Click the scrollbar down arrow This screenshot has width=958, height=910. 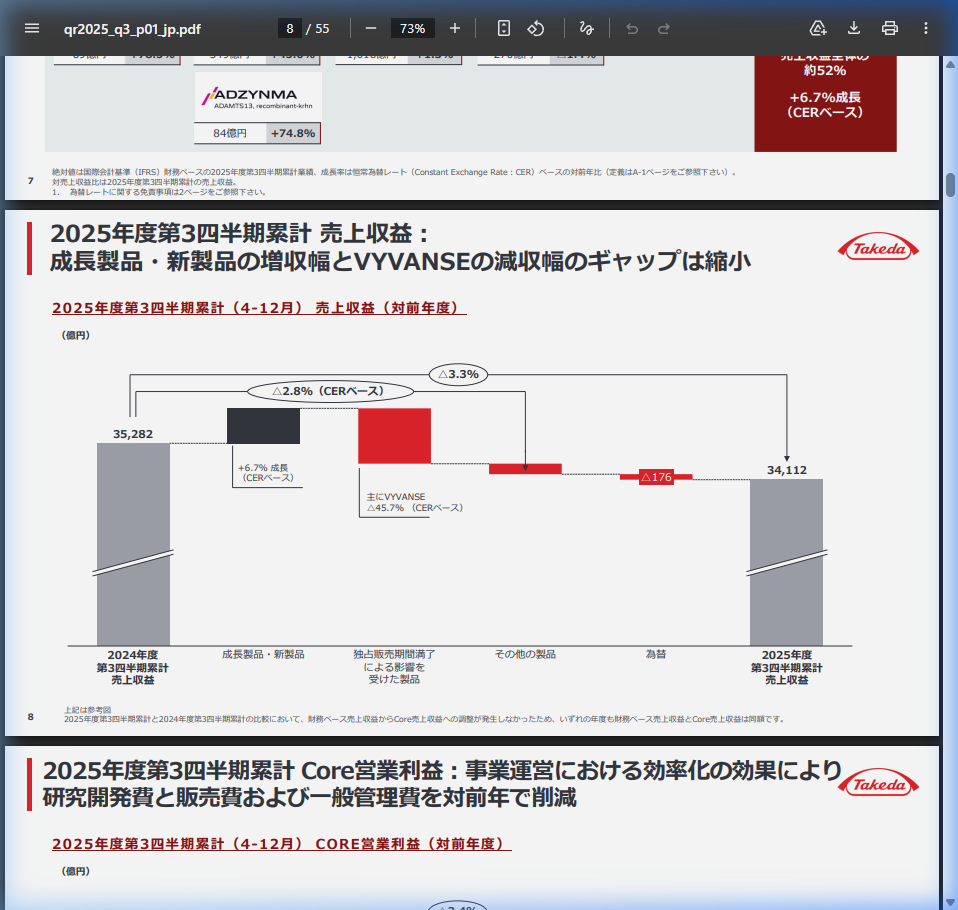pyautogui.click(x=950, y=902)
